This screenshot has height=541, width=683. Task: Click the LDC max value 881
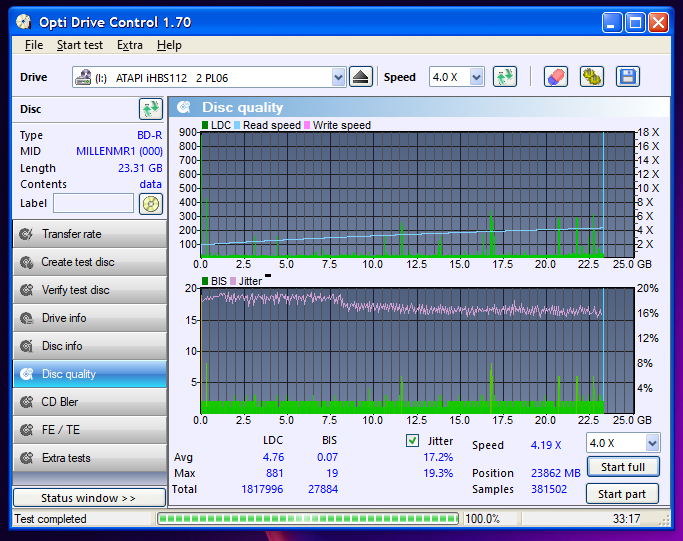click(274, 473)
